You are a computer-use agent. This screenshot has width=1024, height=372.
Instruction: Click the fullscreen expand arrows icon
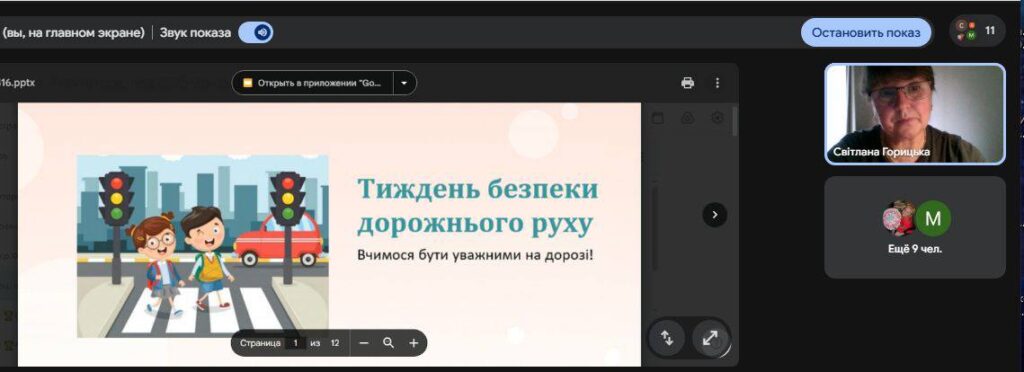(x=710, y=338)
